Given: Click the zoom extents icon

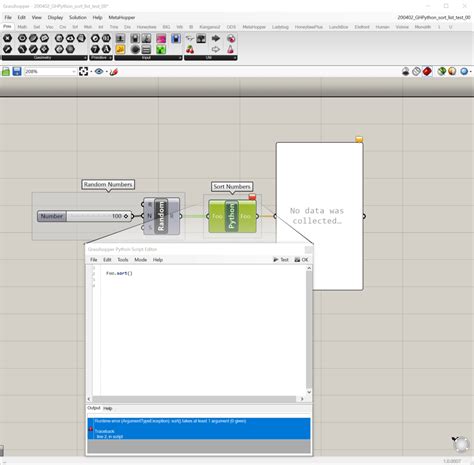Looking at the screenshot, I should click(x=83, y=71).
